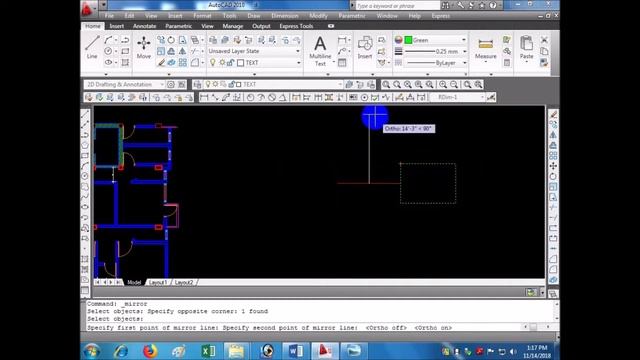Toggle layer freeze sun in the Layers toolbar

tap(216, 84)
